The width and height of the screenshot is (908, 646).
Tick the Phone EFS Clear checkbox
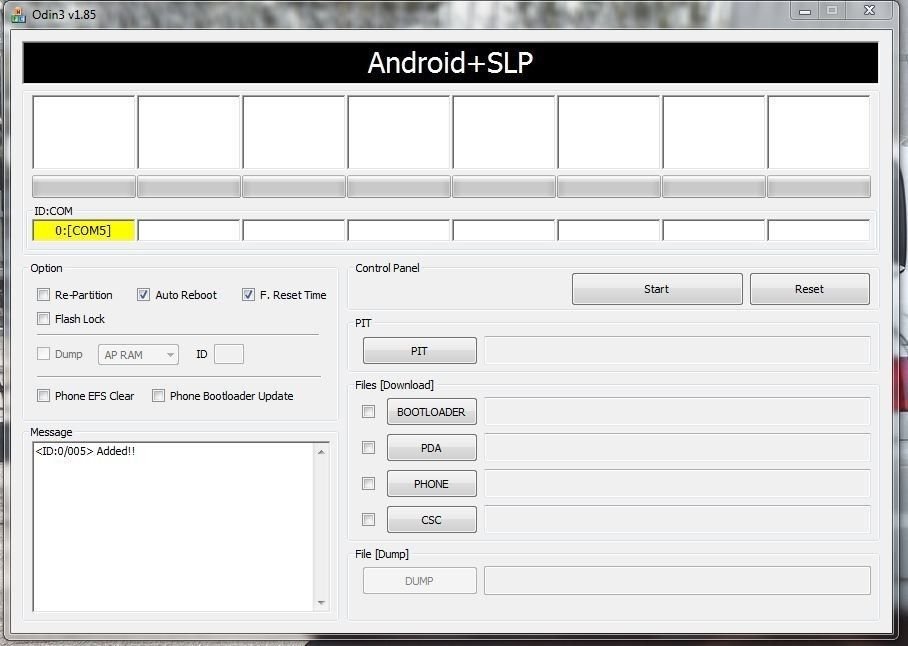click(x=43, y=395)
